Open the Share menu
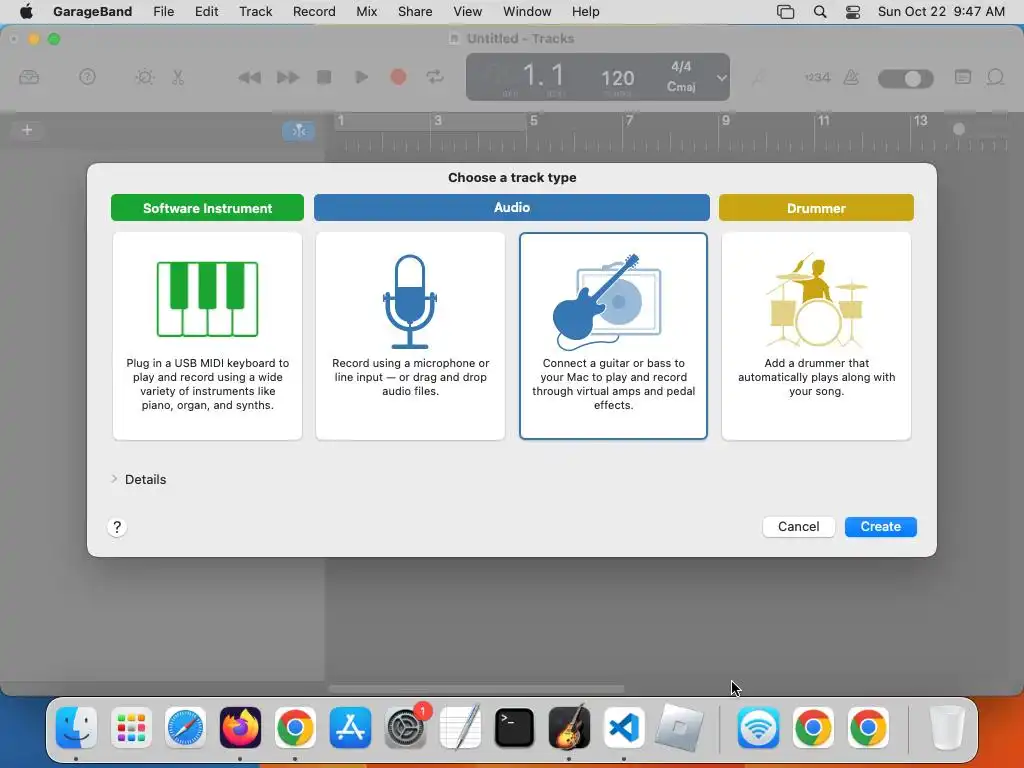The width and height of the screenshot is (1024, 768). pos(415,11)
